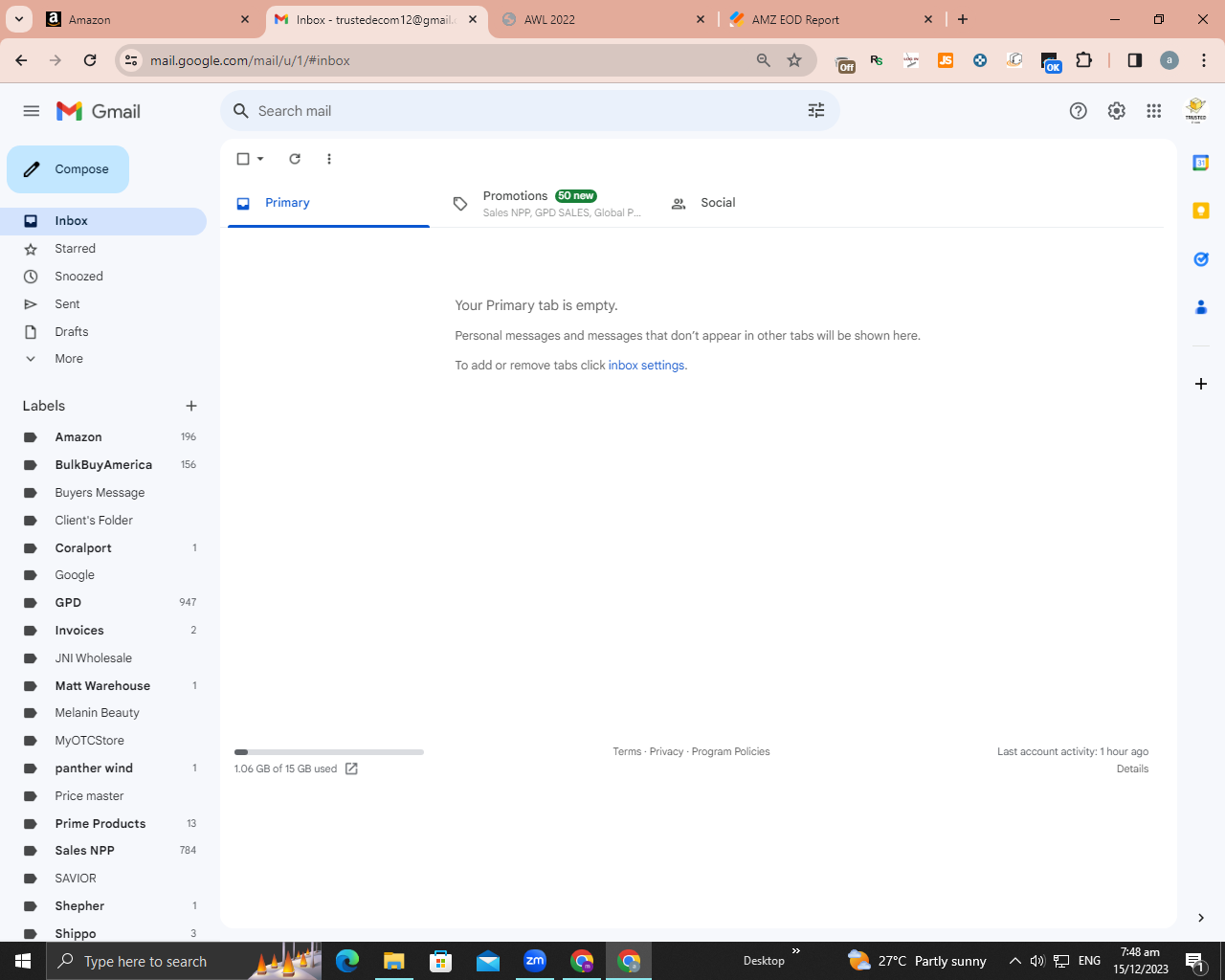The image size is (1225, 980).
Task: Switch to the Promotions tab
Action: coord(546,203)
